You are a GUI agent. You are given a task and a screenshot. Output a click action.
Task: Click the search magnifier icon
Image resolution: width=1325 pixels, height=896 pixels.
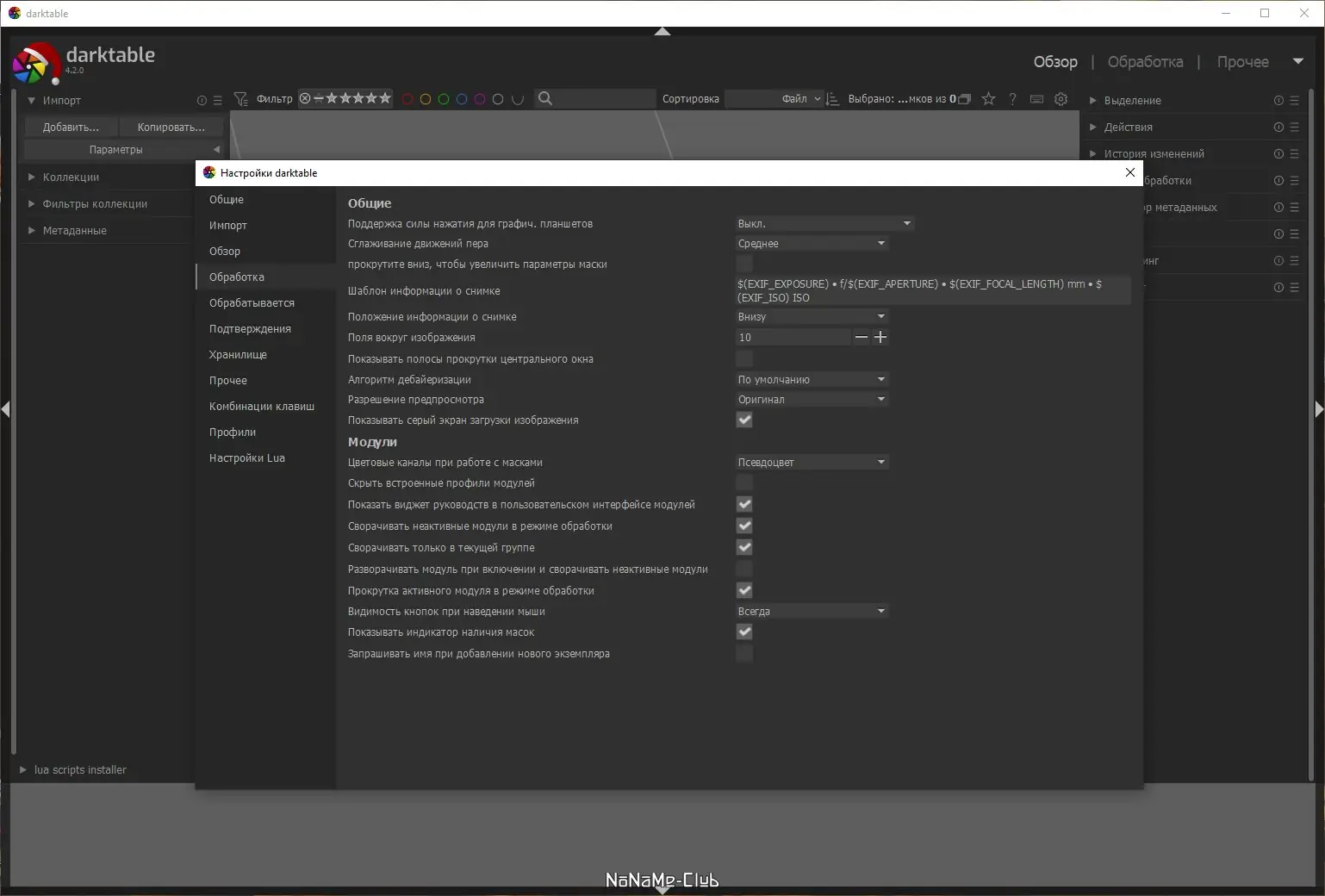tap(544, 98)
